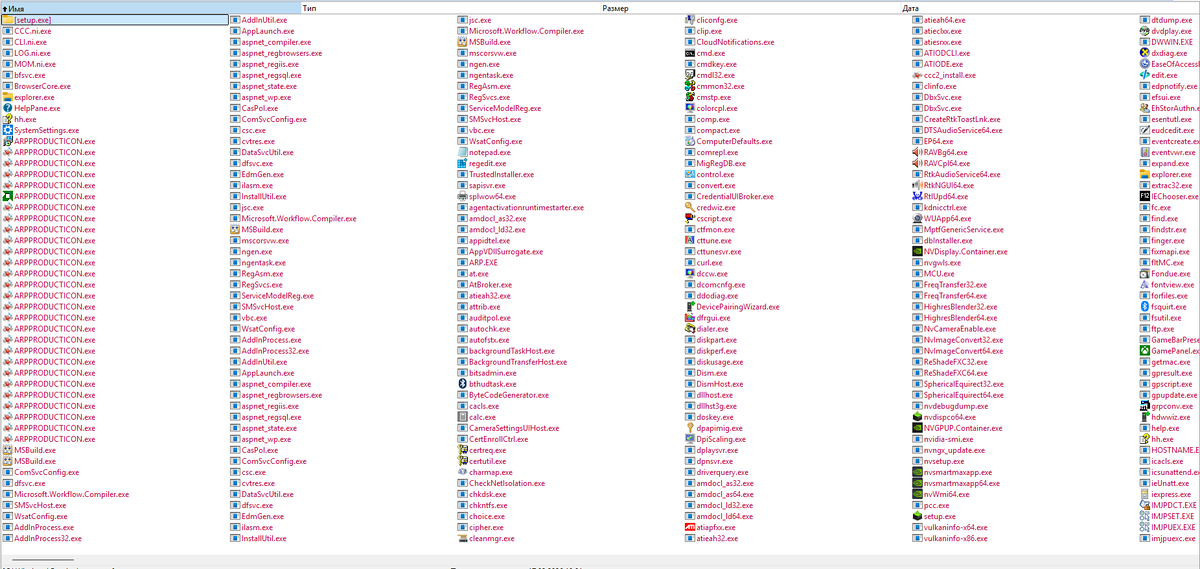Select the file driverquery.exe
1200x569 pixels.
pyautogui.click(x=722, y=472)
